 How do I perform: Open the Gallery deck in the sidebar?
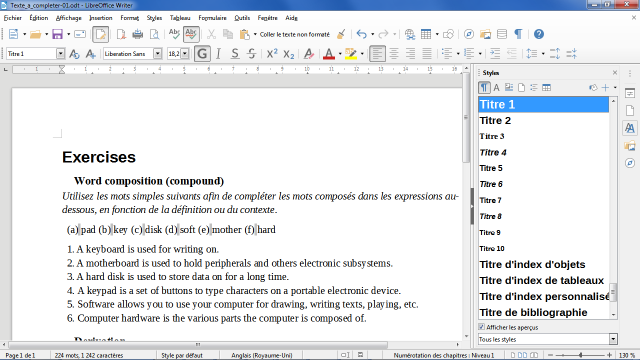point(630,146)
